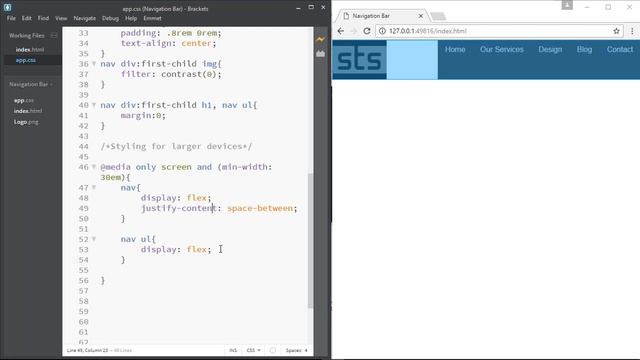Open the Edit menu
Screen dimensions: 640x360
tap(27, 18)
